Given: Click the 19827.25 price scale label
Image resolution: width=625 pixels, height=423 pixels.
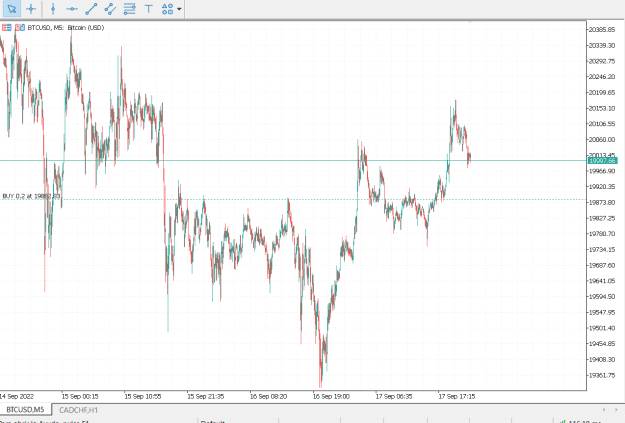Looking at the screenshot, I should coord(602,218).
